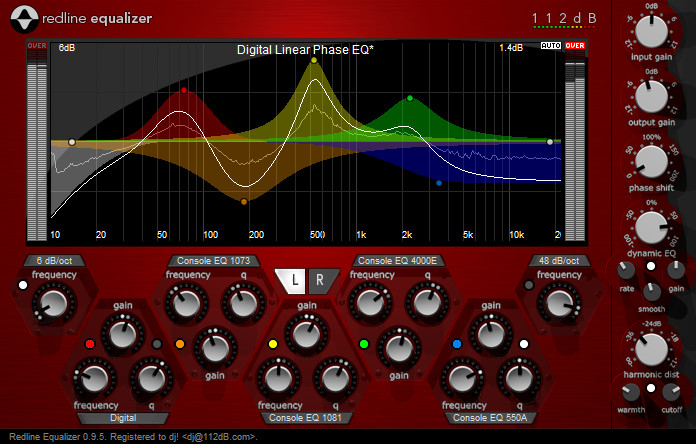Click the Console EQ 1073 frequency knob
696x444 pixels.
coord(186,305)
